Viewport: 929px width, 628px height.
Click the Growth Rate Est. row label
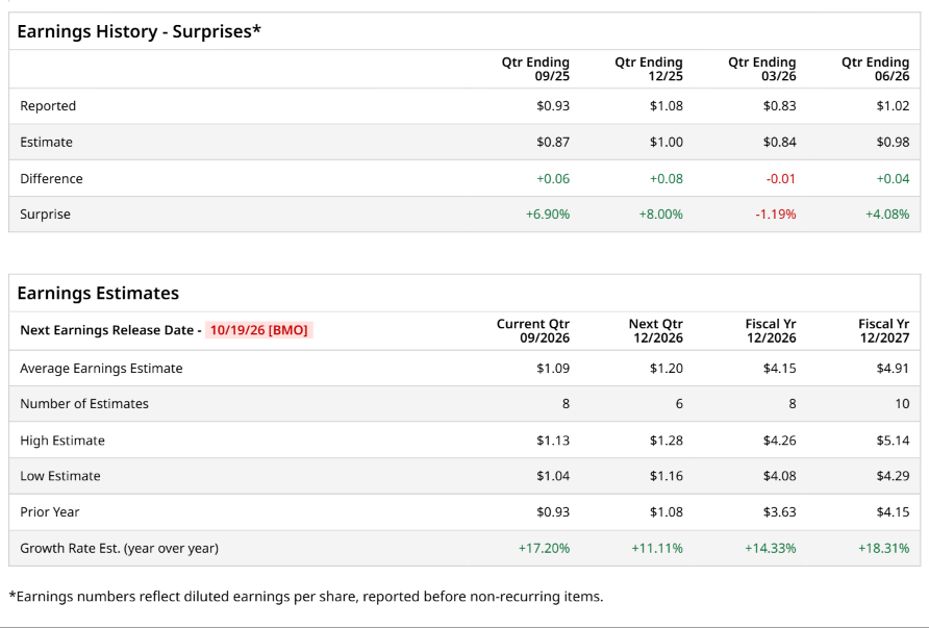coord(119,548)
